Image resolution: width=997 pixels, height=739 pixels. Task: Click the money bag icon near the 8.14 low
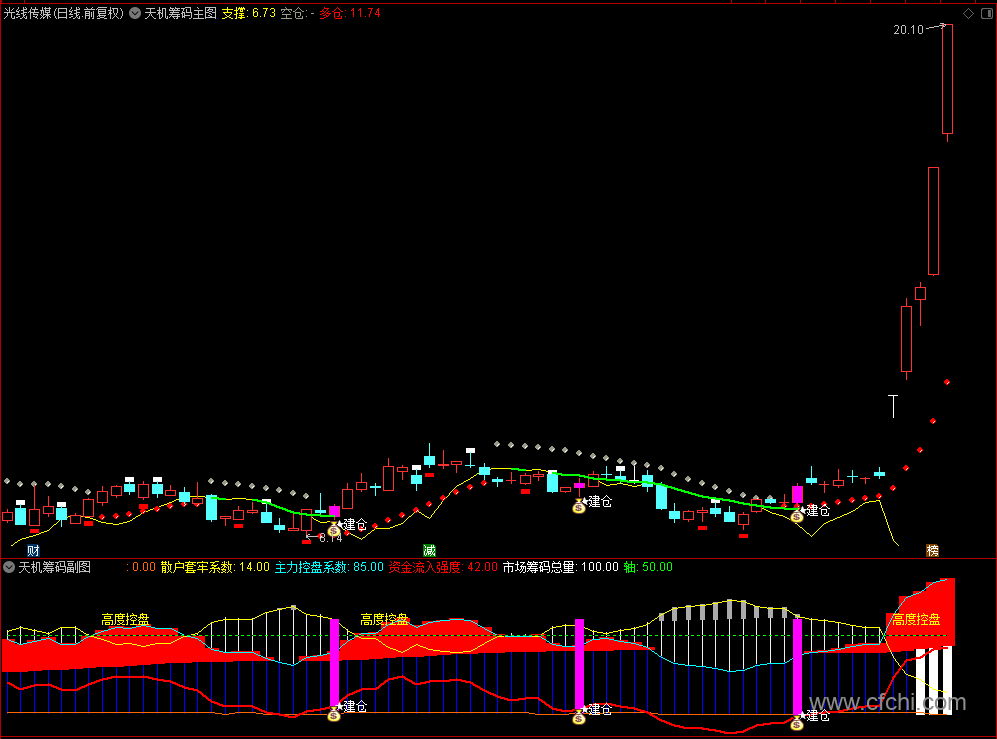click(x=334, y=529)
